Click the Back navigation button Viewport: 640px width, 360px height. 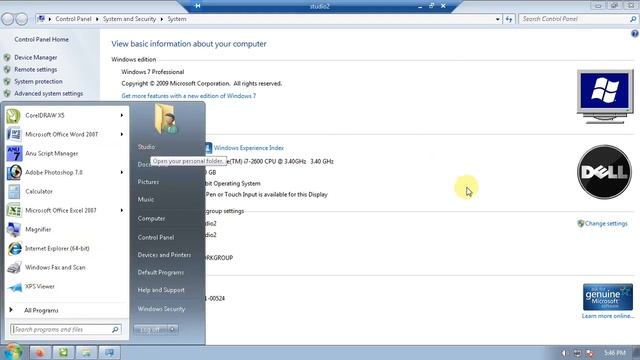[7, 19]
